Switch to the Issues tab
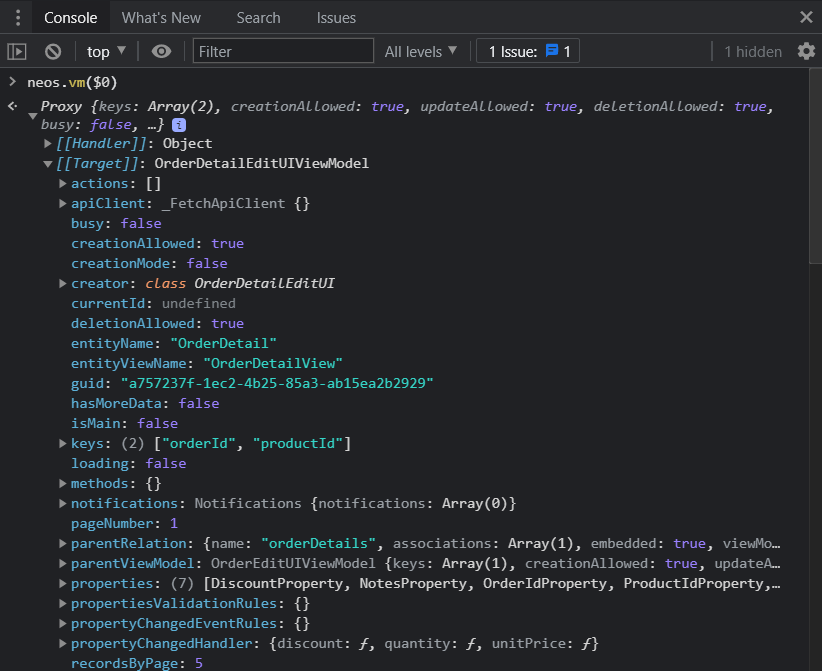 pos(336,18)
